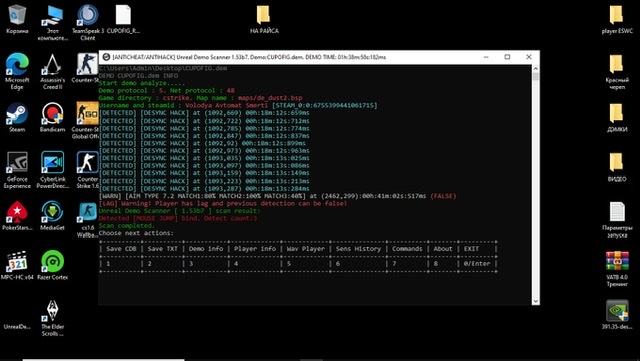Click the Save CDB option in console
This screenshot has width=640, height=361.
click(x=121, y=249)
